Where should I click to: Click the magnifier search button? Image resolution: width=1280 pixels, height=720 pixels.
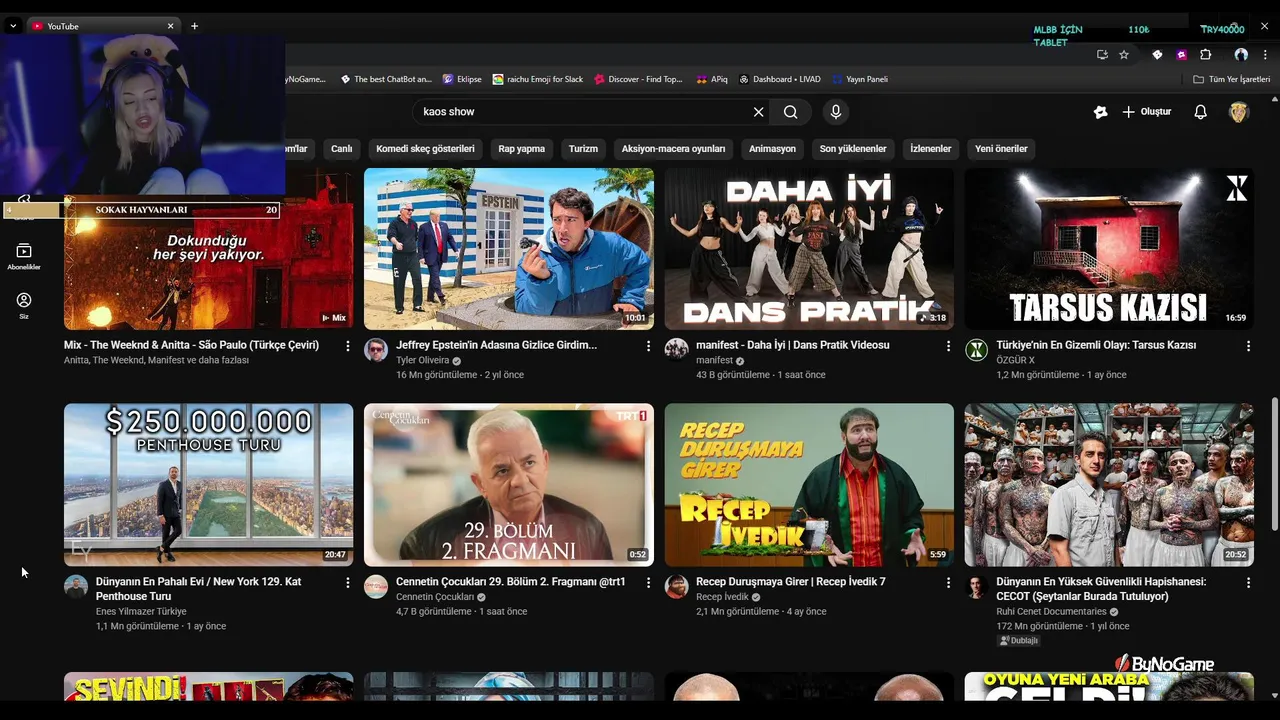(791, 112)
